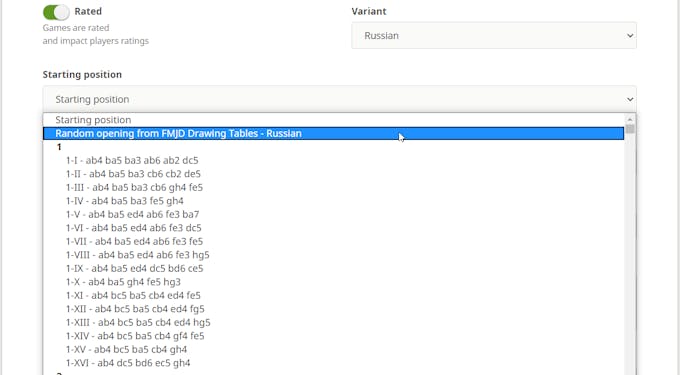Click the list scrollbar up arrow
680x375 pixels.
pos(630,119)
